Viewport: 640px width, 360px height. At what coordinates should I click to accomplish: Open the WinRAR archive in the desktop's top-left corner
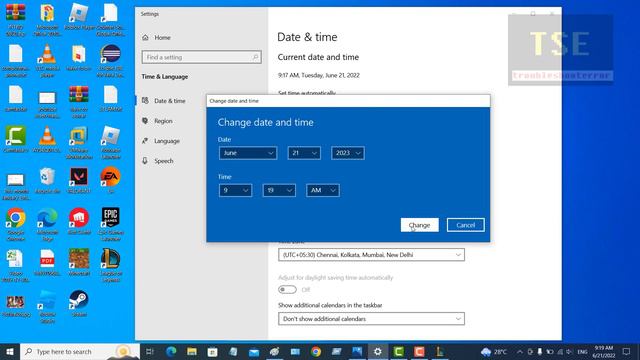[16, 20]
